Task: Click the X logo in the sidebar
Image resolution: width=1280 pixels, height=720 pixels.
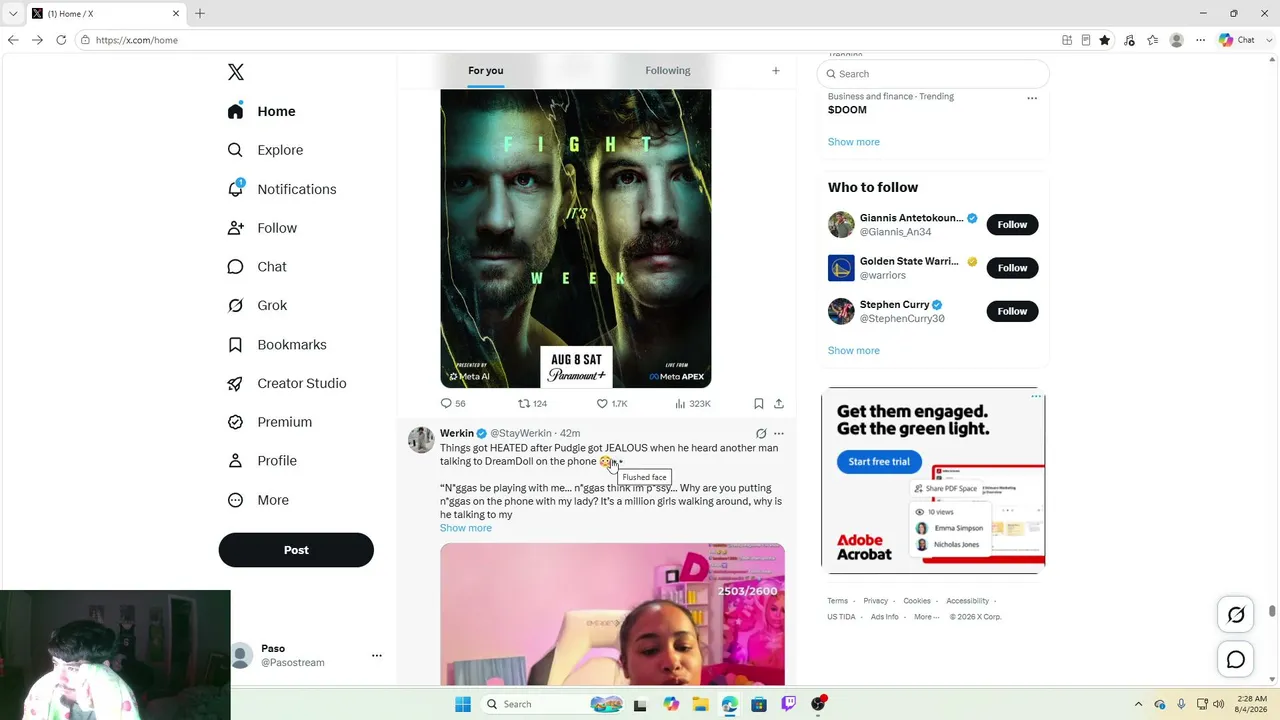Action: [235, 72]
